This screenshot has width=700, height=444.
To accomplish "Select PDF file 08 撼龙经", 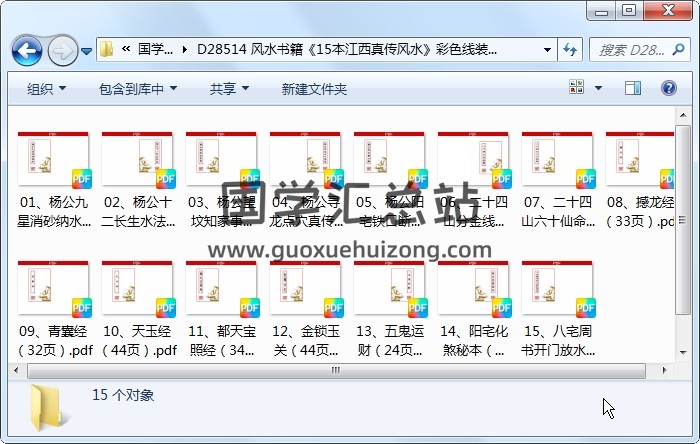I will tap(641, 180).
